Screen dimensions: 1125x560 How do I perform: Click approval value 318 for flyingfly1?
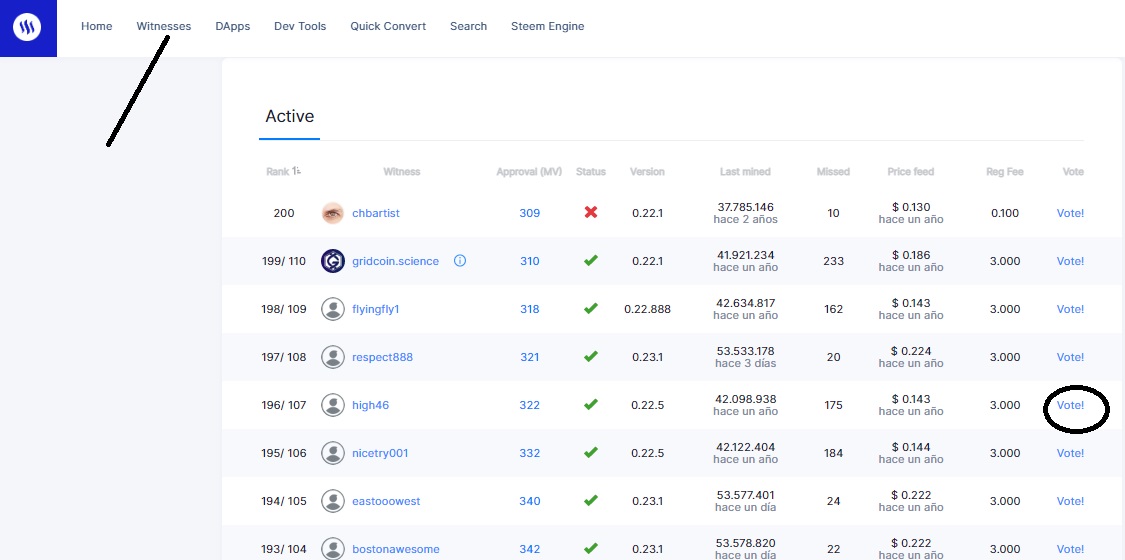[x=529, y=309]
